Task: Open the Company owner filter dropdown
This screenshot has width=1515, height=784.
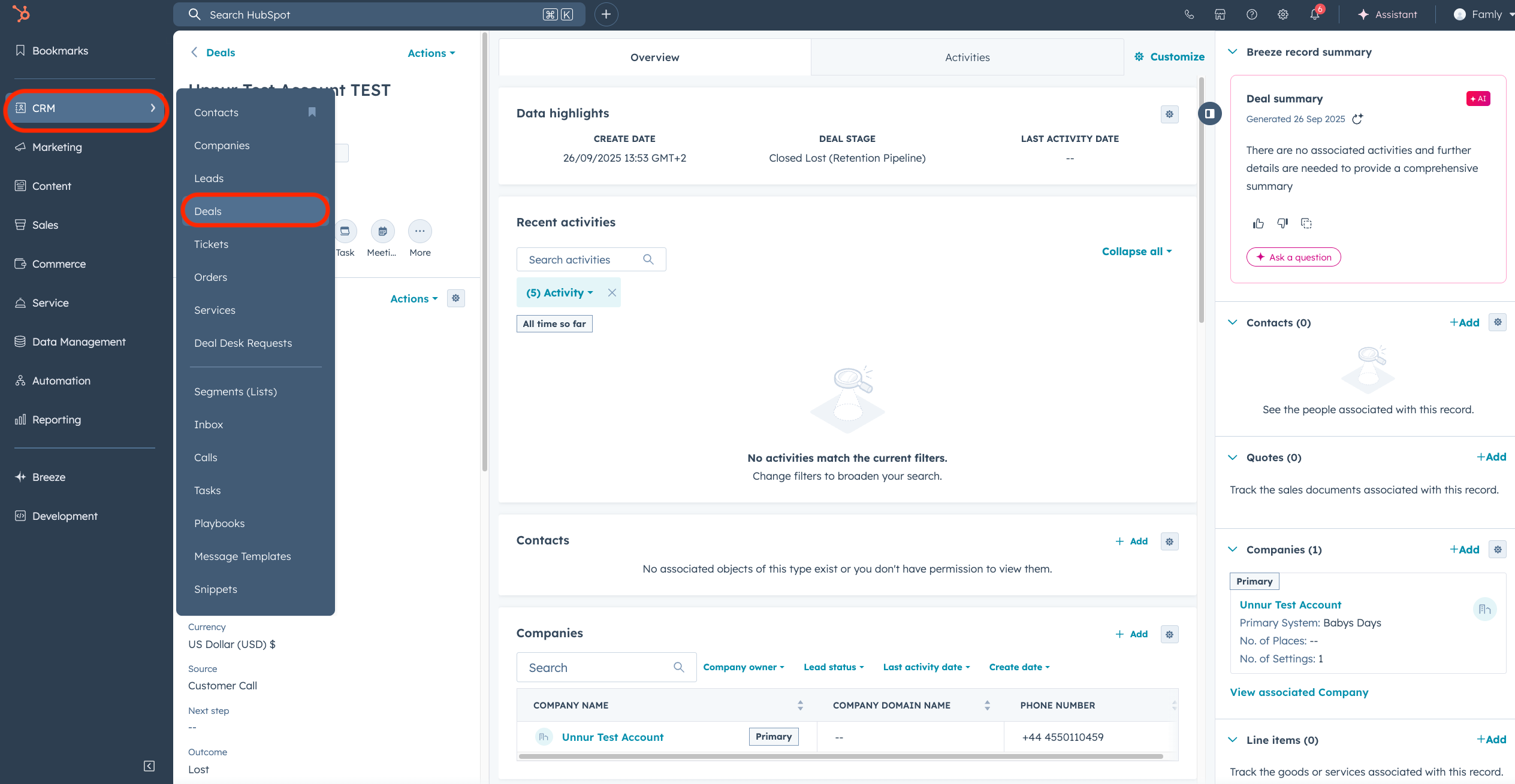Action: point(743,667)
